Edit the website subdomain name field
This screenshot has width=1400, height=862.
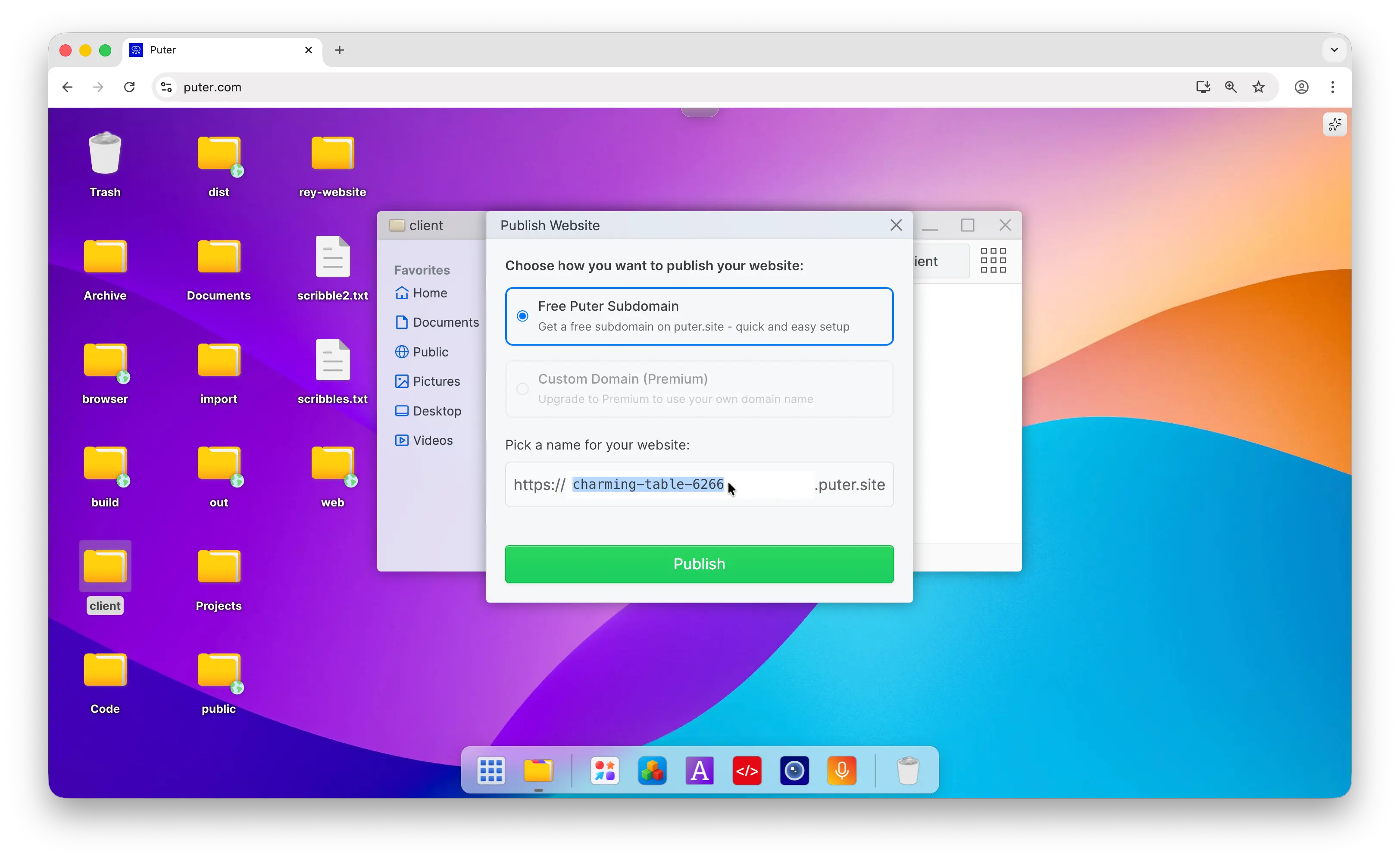tap(648, 484)
